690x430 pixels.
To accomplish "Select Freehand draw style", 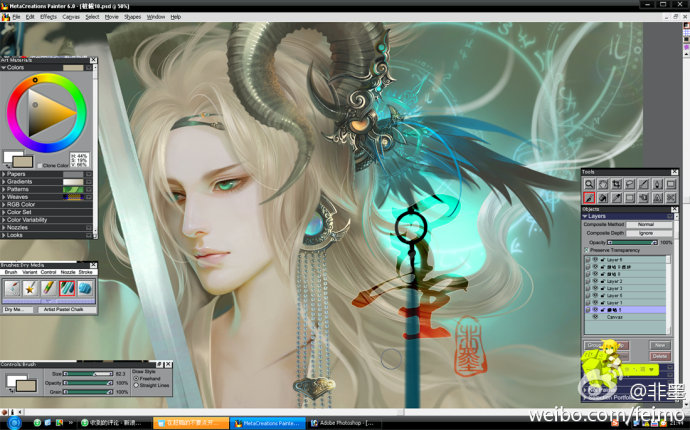I will tap(136, 378).
